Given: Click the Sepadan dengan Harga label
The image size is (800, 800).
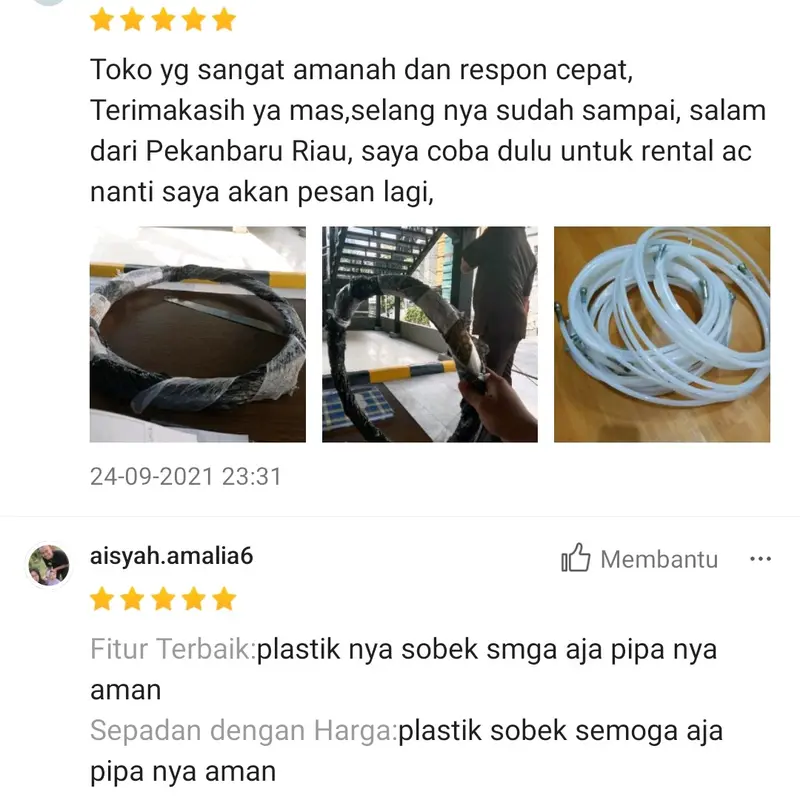Looking at the screenshot, I should point(243,731).
